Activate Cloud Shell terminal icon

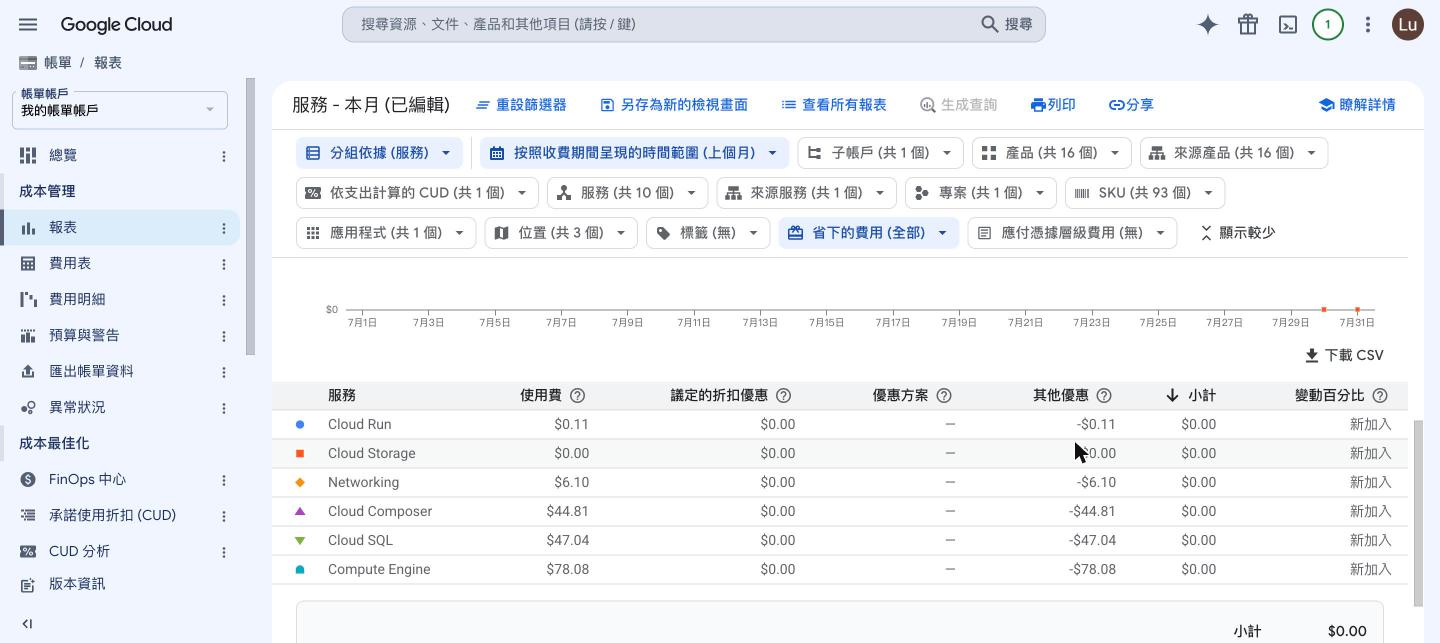pyautogui.click(x=1288, y=25)
